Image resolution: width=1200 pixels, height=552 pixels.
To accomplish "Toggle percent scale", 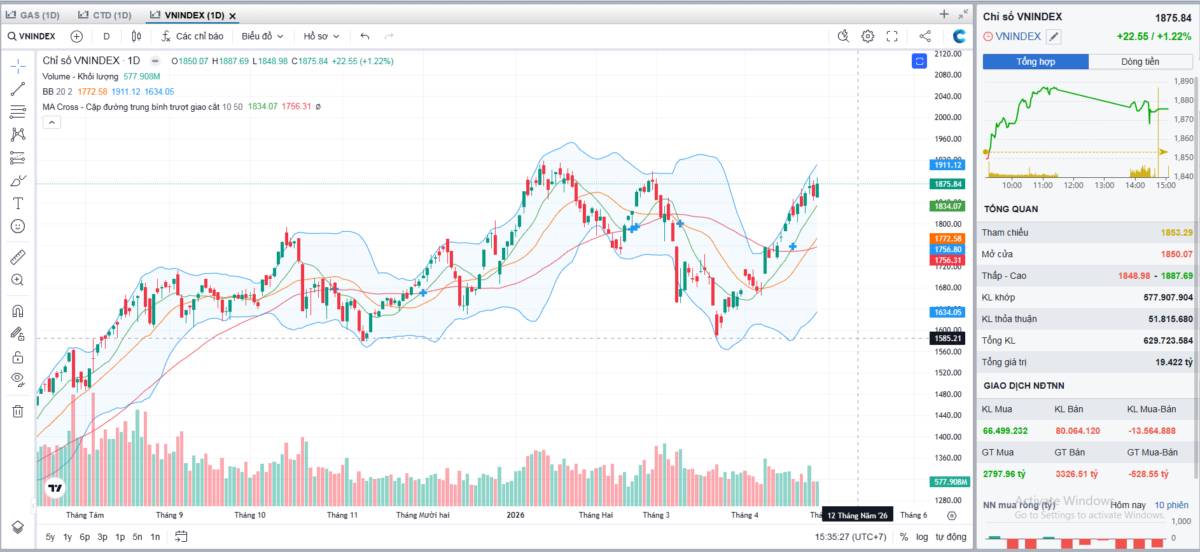I will click(904, 537).
